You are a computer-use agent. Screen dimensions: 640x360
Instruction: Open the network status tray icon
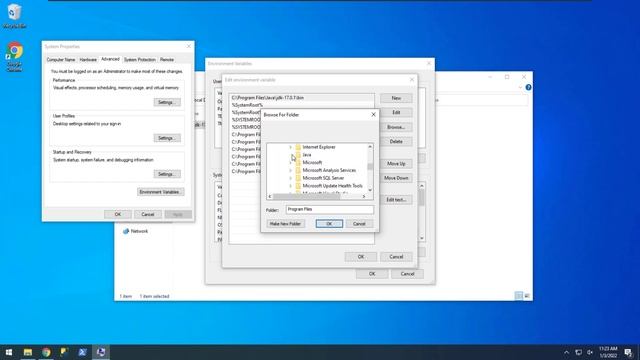click(578, 353)
